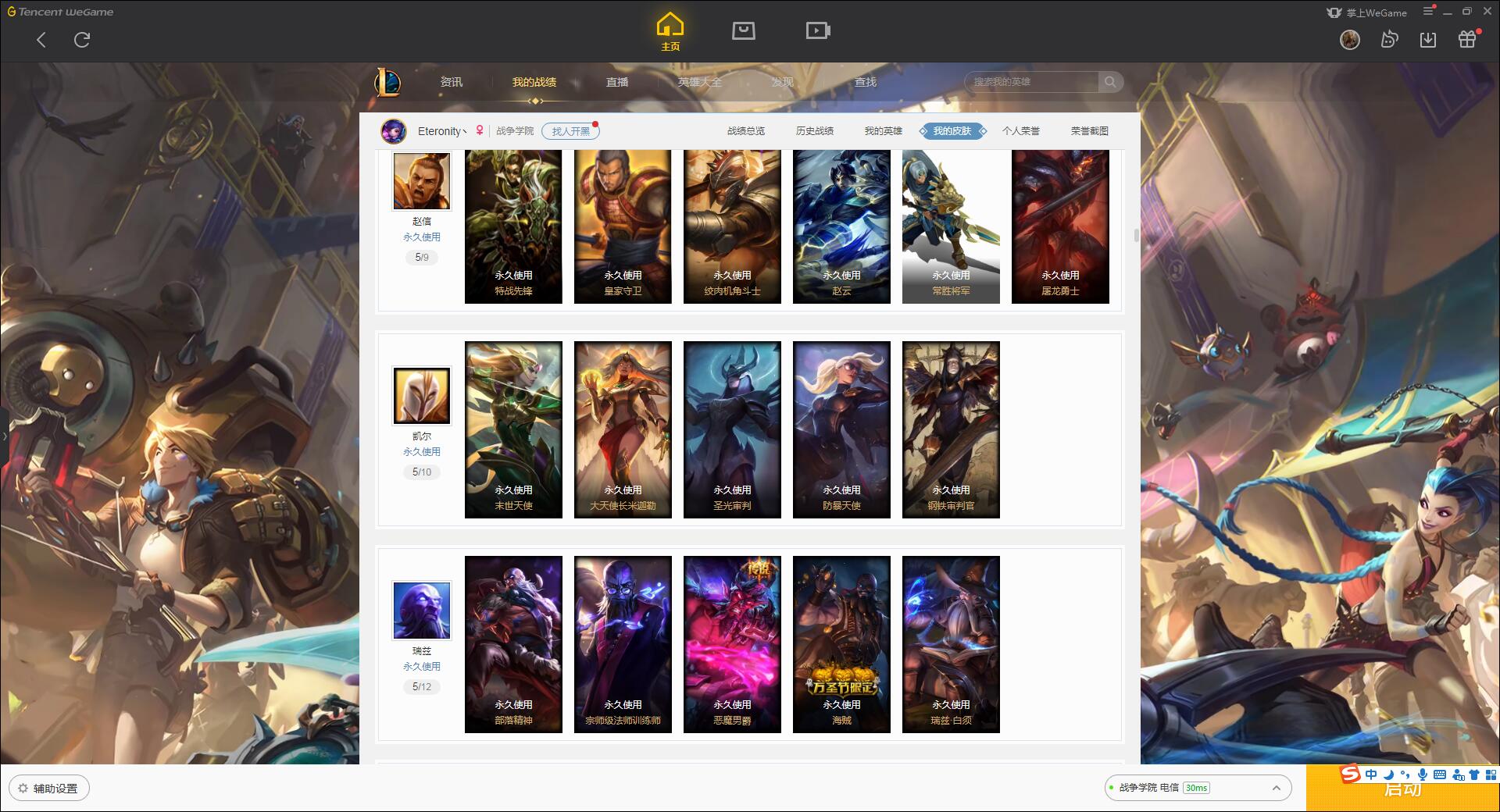Open the 我的英雄 sub-tab
Screen dimensions: 1500x812
point(884,131)
